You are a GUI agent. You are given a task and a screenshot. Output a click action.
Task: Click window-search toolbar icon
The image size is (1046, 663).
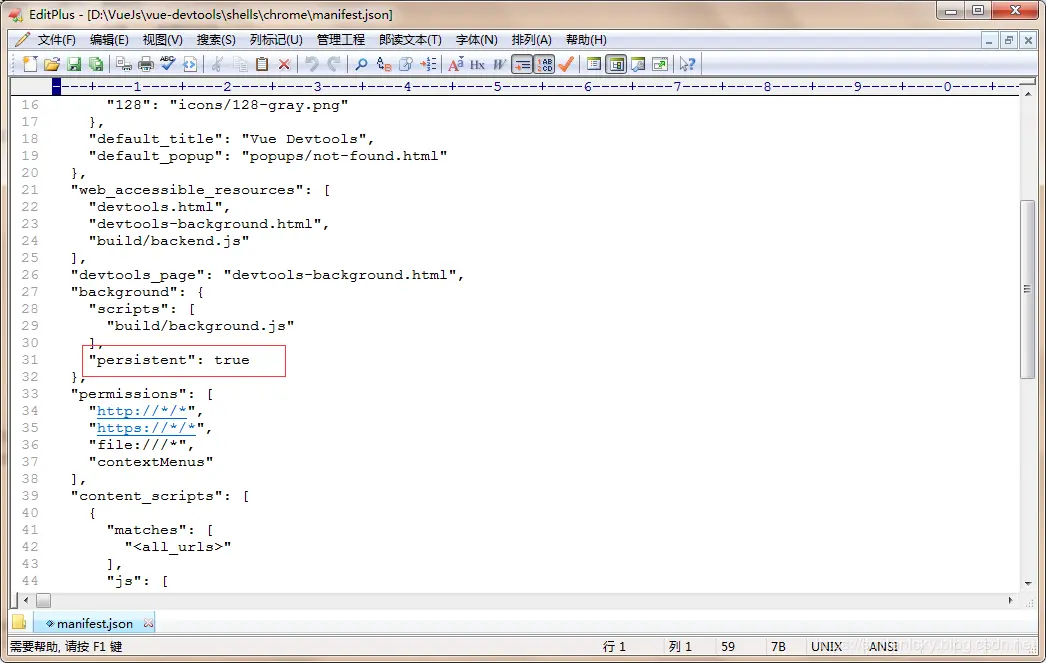[638, 64]
